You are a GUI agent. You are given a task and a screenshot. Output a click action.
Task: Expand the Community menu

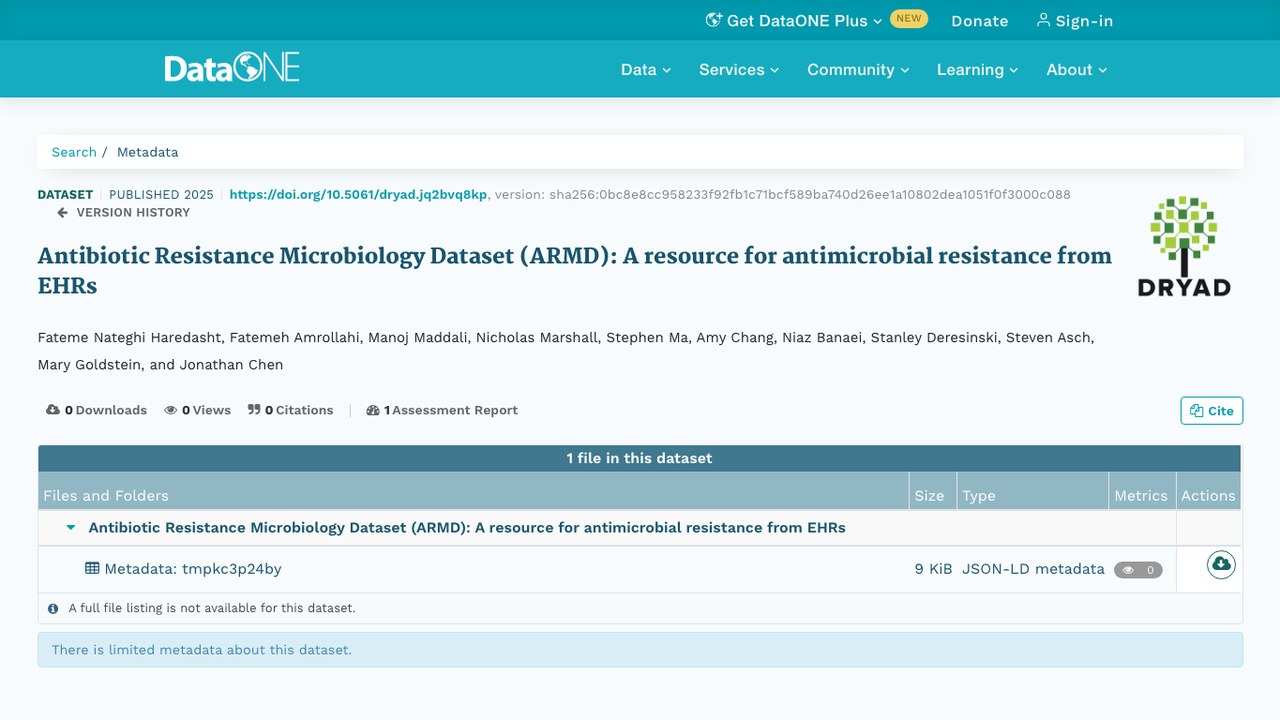(858, 69)
